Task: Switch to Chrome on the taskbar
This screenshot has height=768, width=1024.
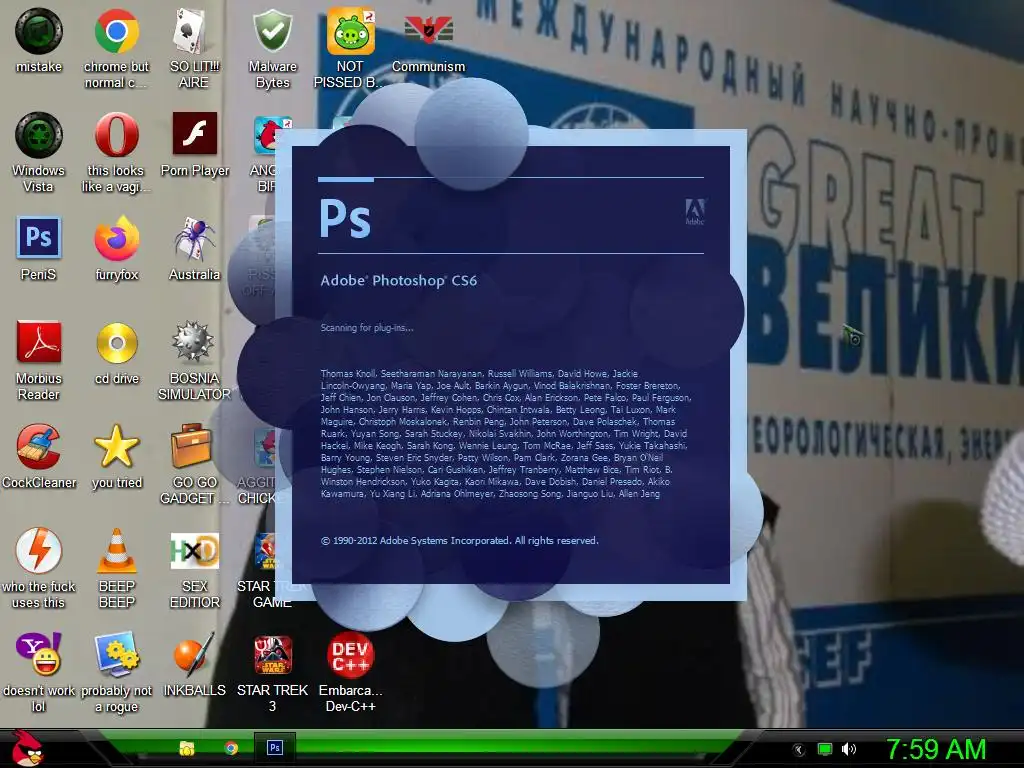Action: [x=231, y=748]
